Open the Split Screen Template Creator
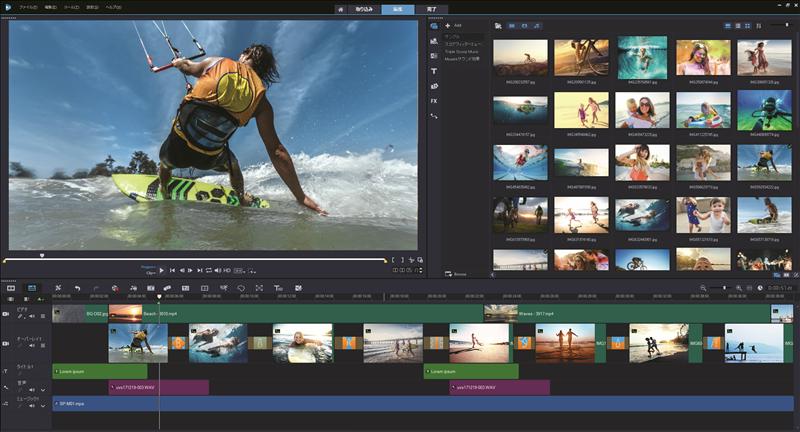This screenshot has height=432, width=800. [x=298, y=288]
